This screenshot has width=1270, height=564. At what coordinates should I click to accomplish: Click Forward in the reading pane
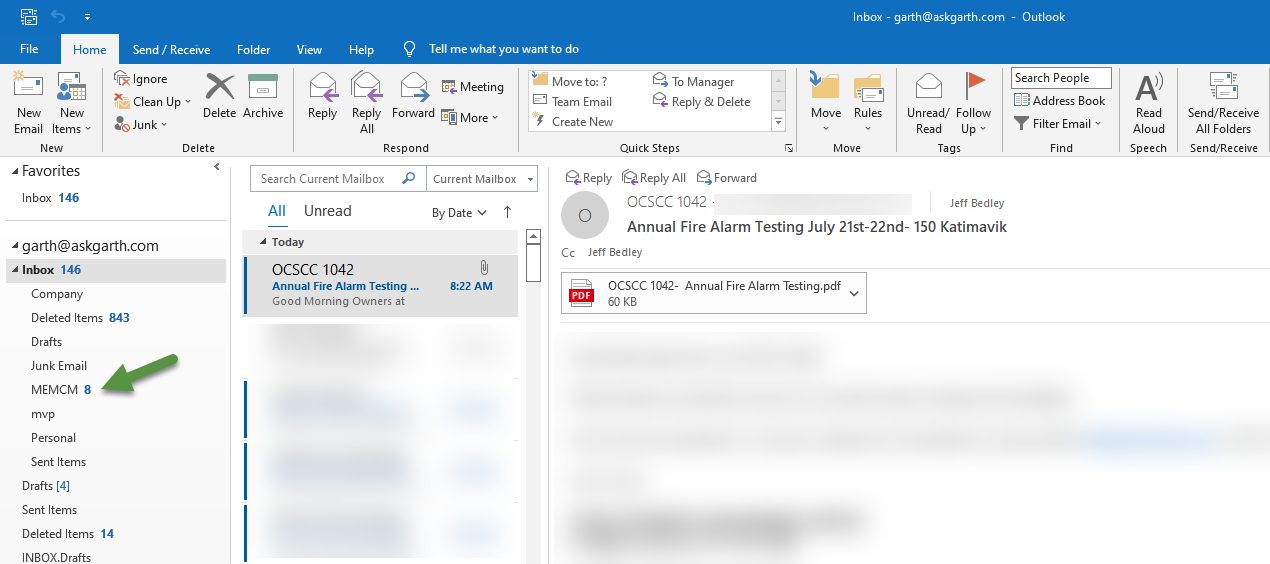[727, 178]
